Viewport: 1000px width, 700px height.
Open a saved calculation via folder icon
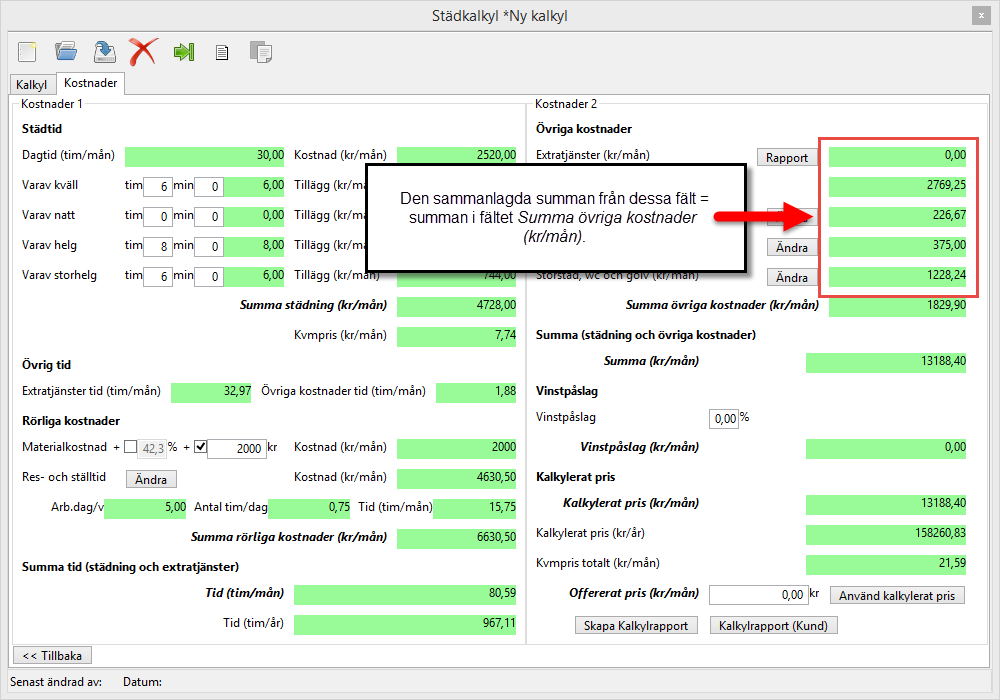(x=66, y=52)
